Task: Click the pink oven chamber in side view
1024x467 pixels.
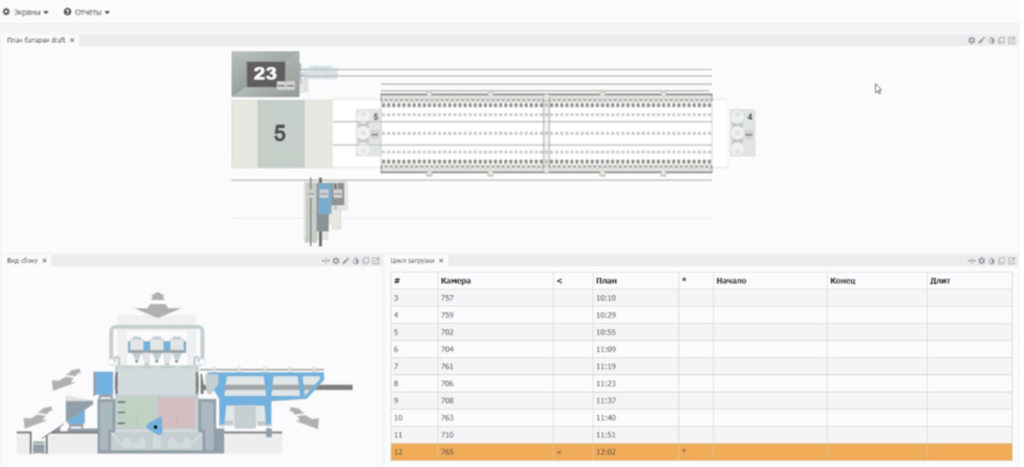Action: (177, 414)
